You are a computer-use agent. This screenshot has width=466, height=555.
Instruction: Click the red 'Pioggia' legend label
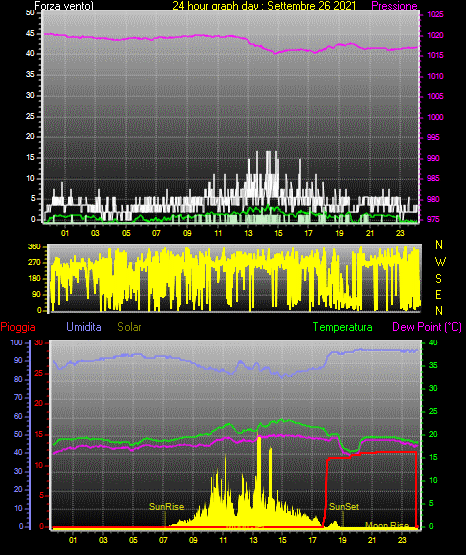point(18,327)
